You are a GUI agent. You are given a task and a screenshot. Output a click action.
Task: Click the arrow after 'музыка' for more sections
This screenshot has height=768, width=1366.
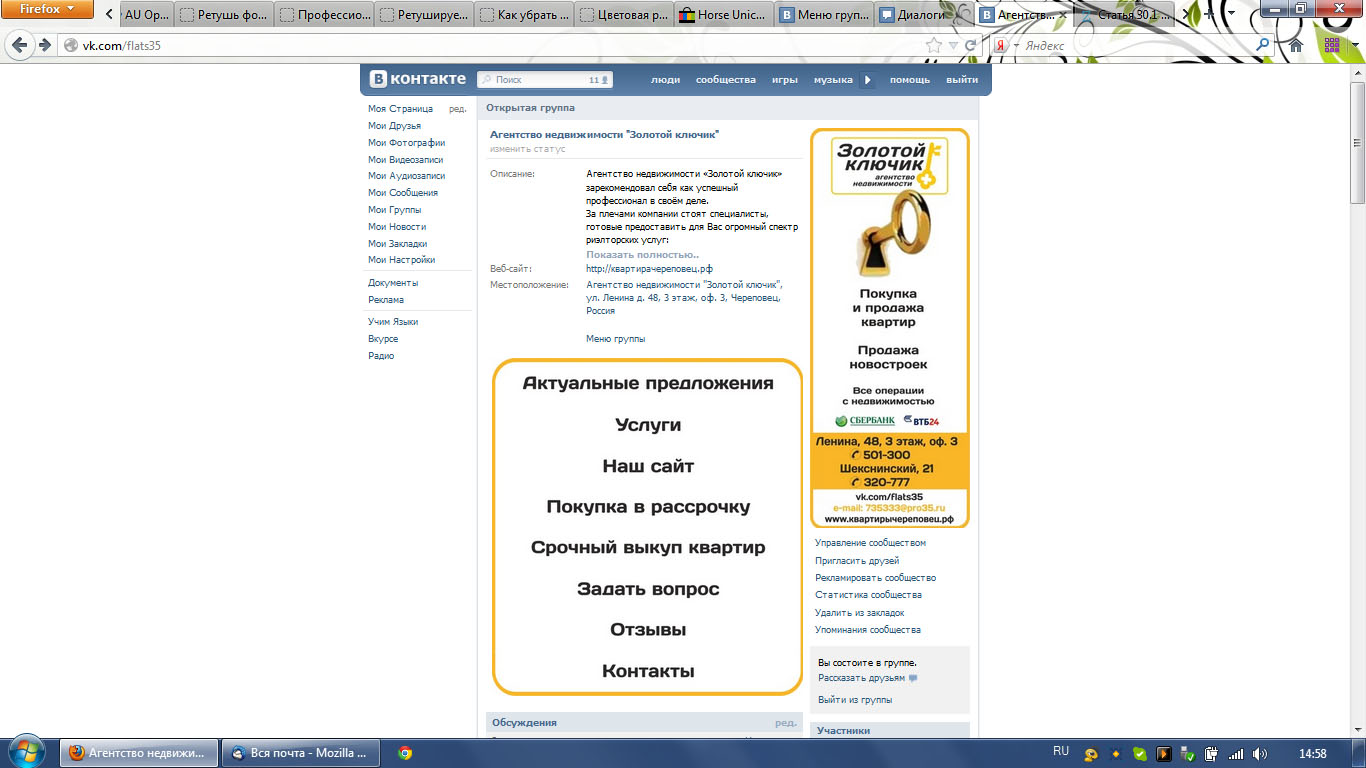[x=866, y=79]
